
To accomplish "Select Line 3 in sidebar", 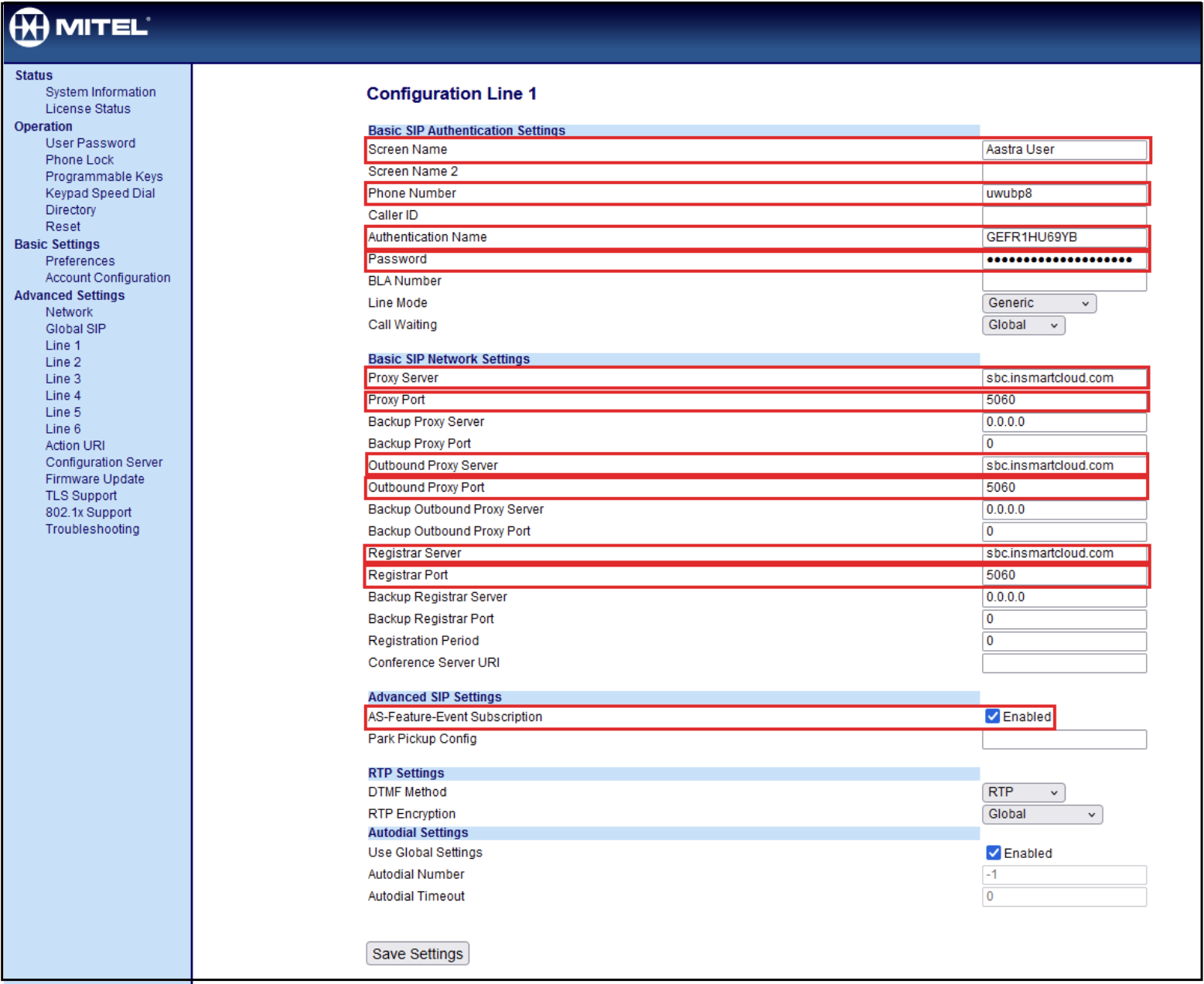I will [x=63, y=379].
